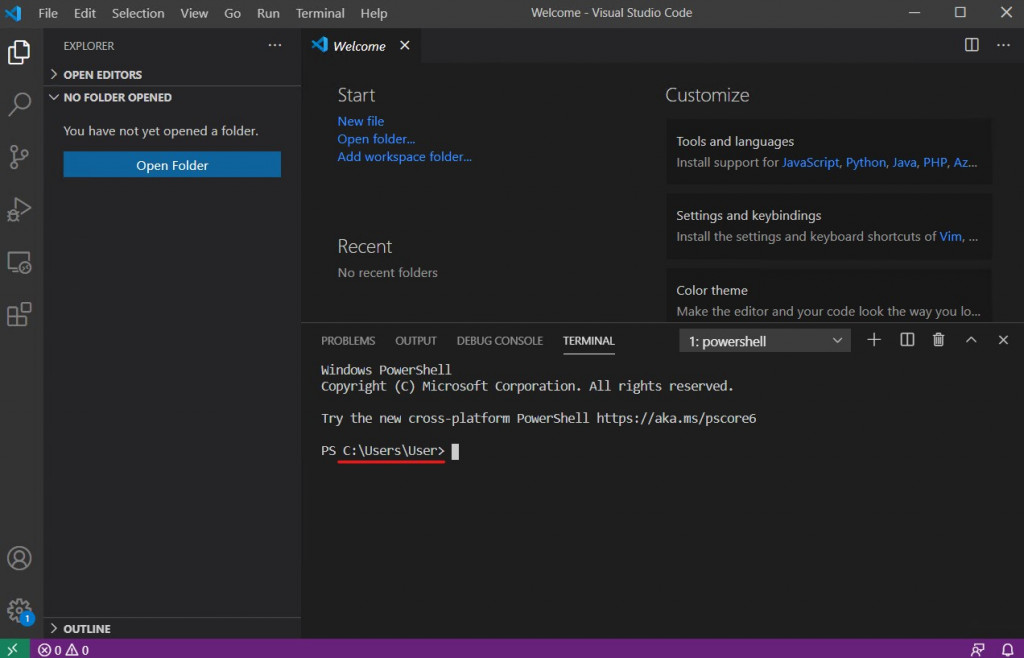Screen dimensions: 1024x658
Task: Expand the Open Editors section
Action: pos(172,74)
